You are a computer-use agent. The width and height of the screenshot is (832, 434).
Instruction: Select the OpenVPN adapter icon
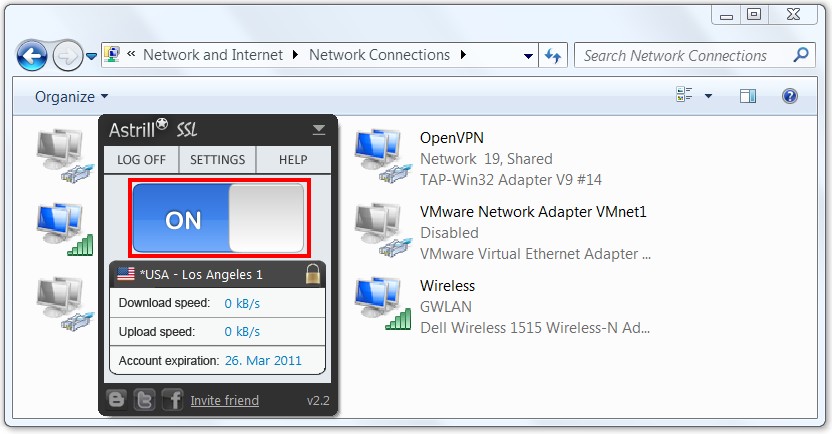[x=383, y=157]
